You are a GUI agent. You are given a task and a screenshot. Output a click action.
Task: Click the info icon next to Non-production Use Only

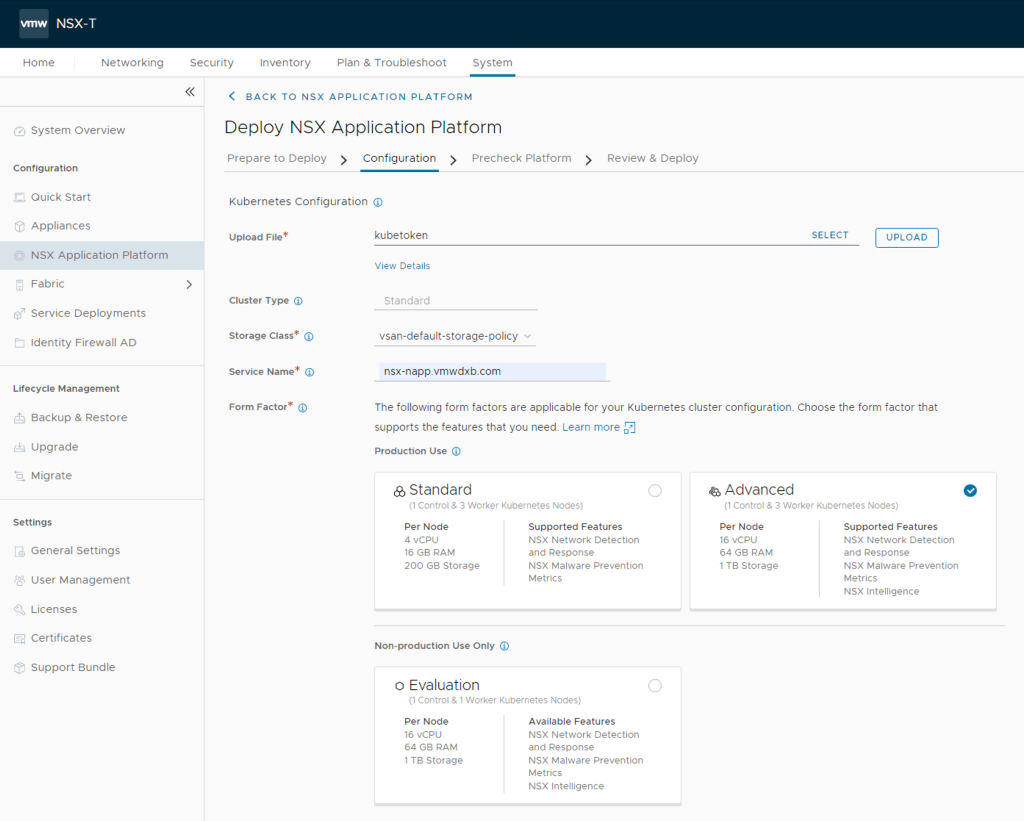504,646
